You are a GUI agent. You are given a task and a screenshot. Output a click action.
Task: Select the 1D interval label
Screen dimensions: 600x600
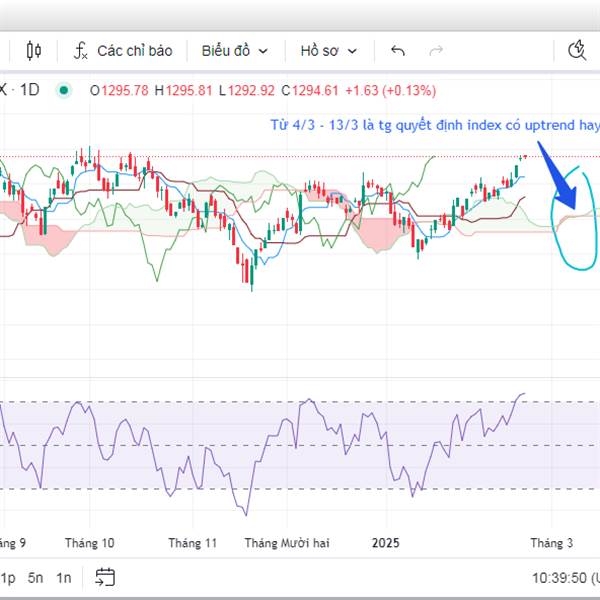(29, 90)
